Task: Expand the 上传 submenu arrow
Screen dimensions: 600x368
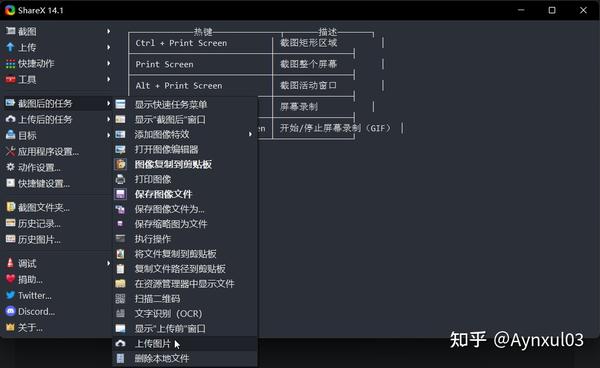Action: [108, 47]
